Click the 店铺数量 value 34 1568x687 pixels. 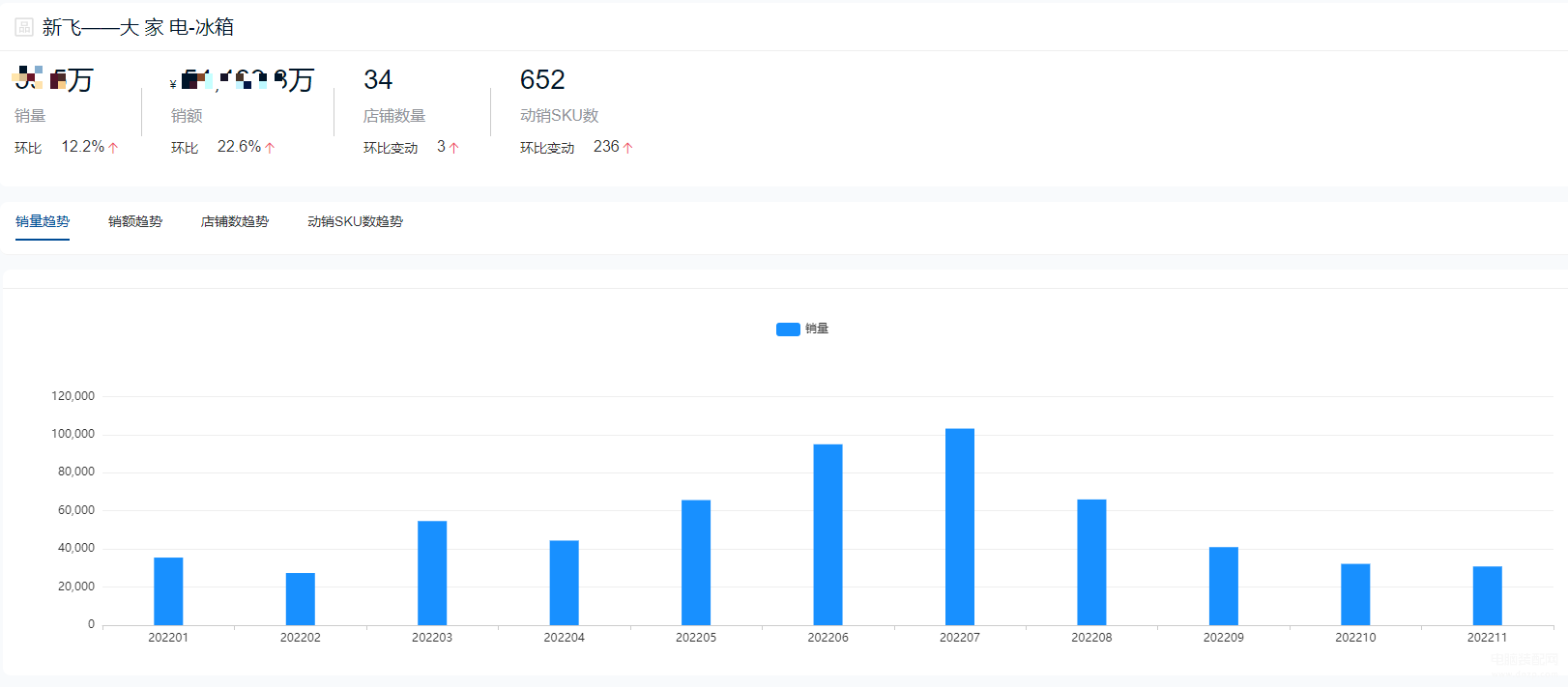coord(378,79)
